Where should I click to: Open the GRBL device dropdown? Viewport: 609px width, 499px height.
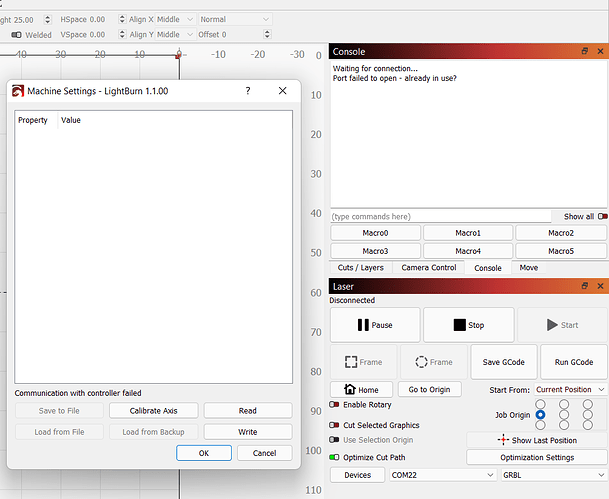click(554, 475)
